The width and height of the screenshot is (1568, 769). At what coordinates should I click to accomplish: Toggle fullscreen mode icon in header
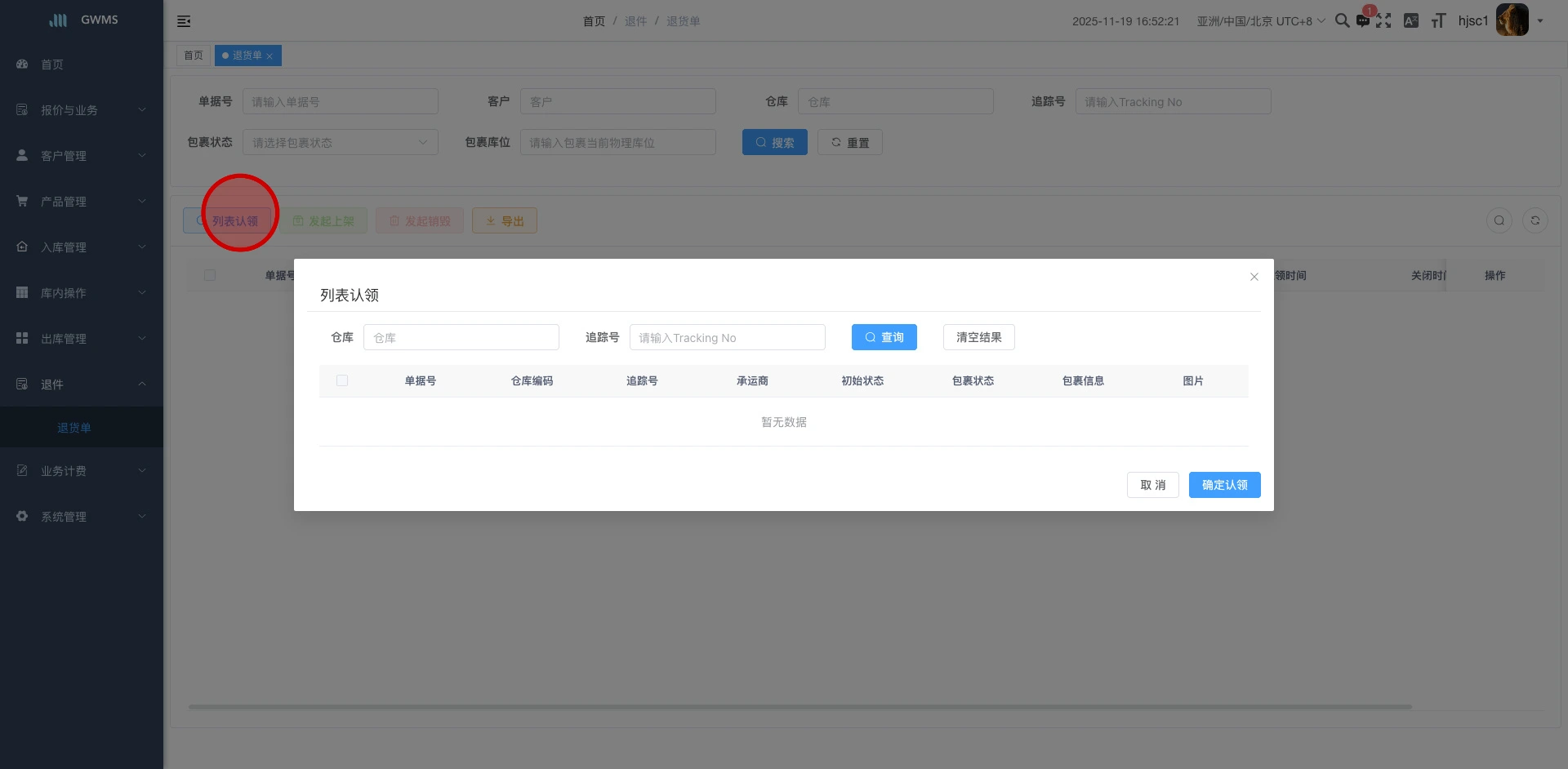point(1383,21)
